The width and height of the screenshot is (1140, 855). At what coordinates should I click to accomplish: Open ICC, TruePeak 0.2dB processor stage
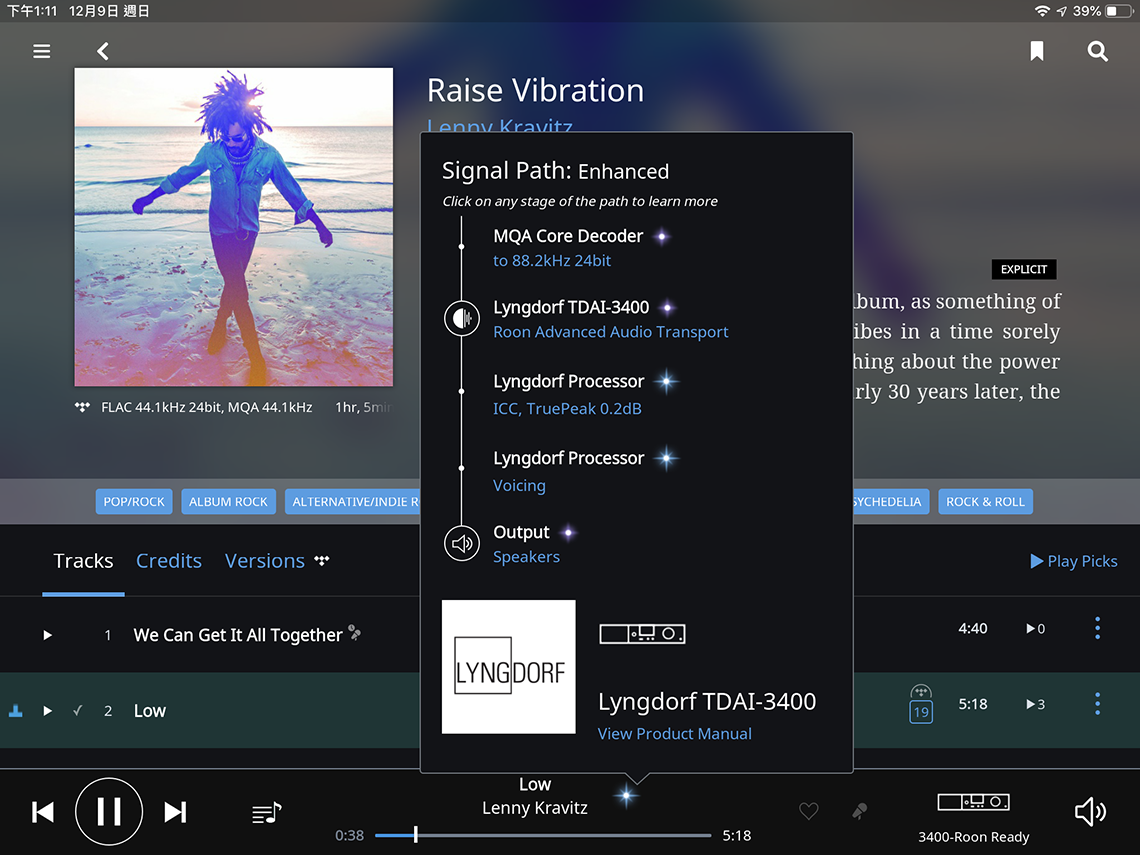click(x=567, y=409)
